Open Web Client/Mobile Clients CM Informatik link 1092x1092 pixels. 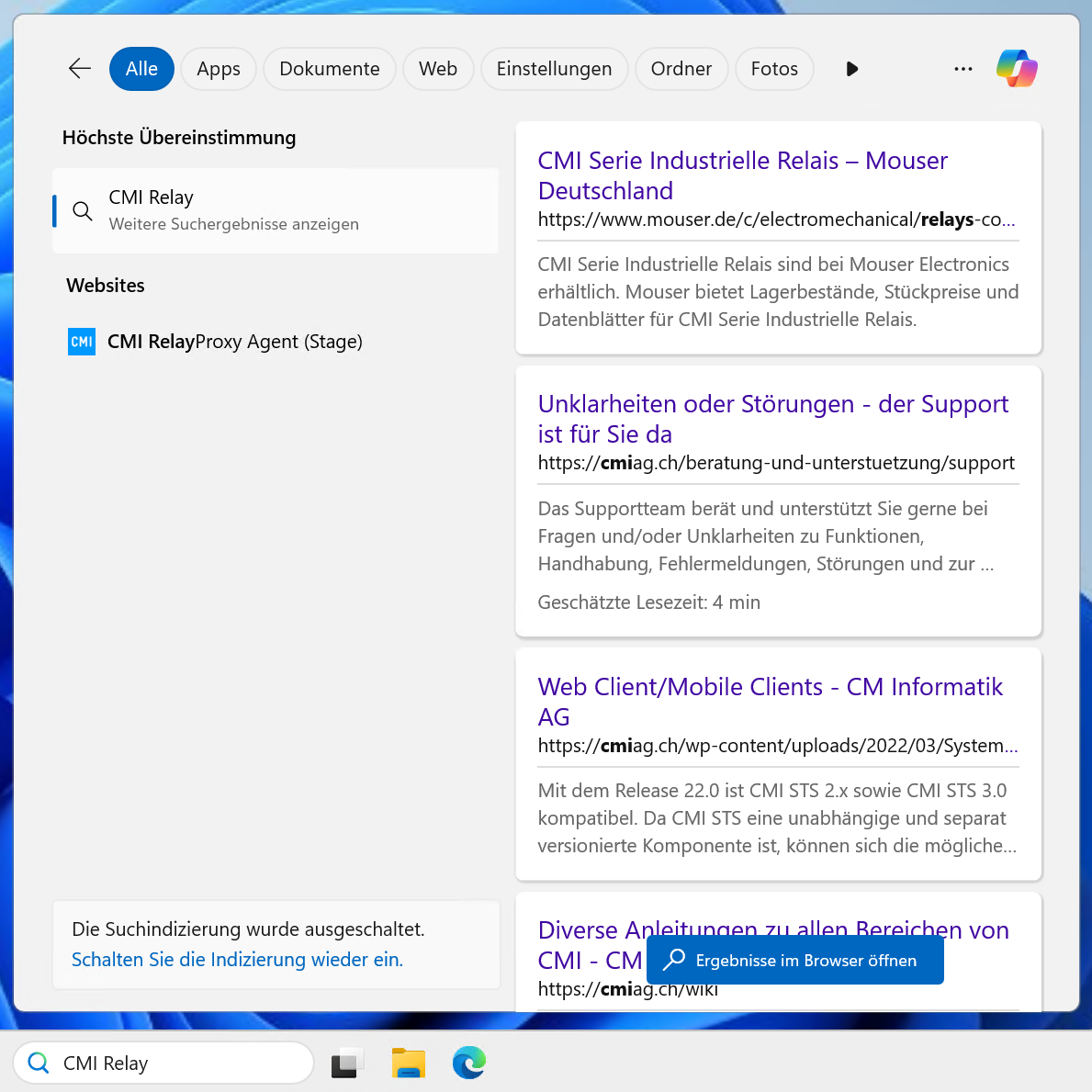coord(771,702)
